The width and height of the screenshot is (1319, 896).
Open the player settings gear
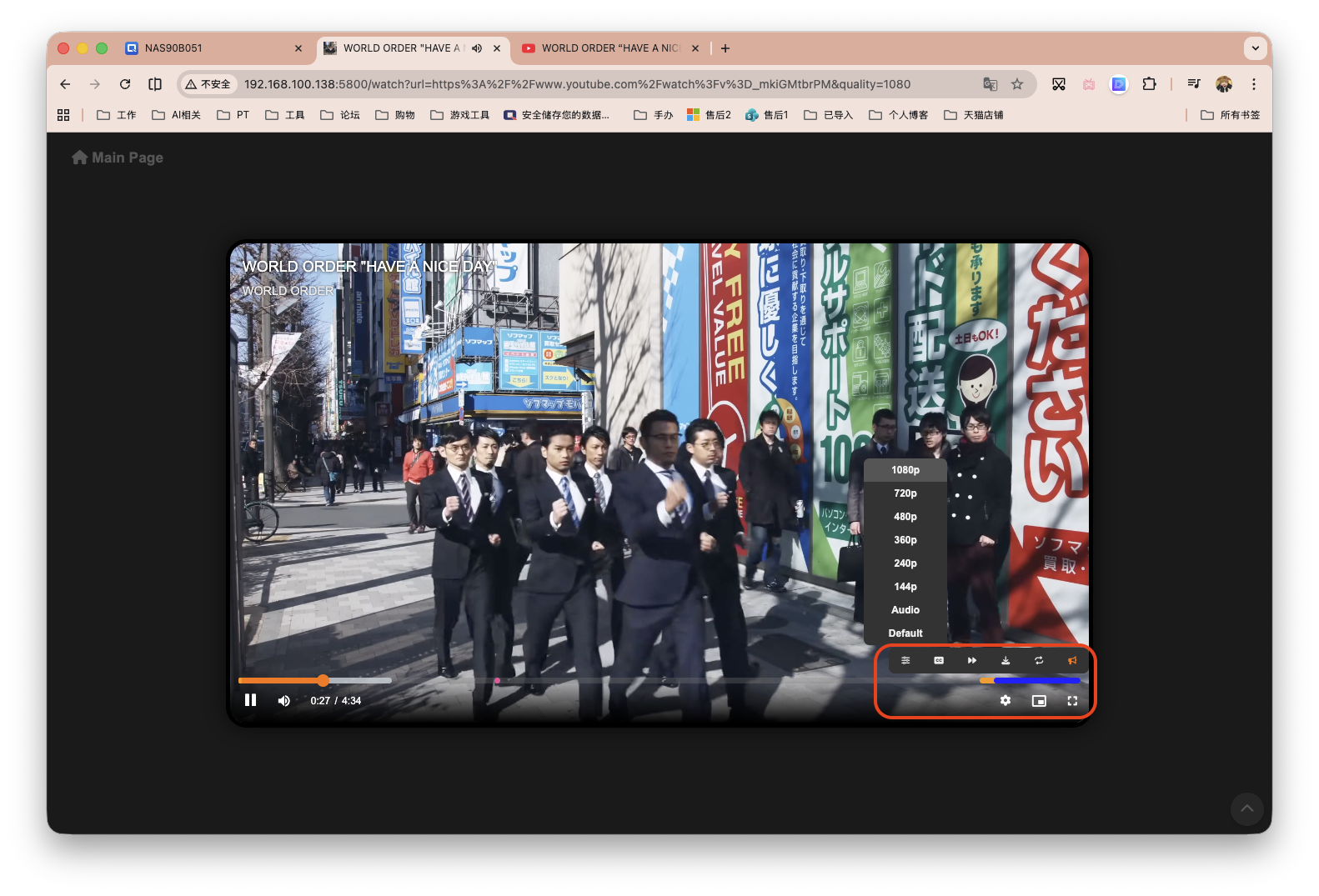(1006, 700)
